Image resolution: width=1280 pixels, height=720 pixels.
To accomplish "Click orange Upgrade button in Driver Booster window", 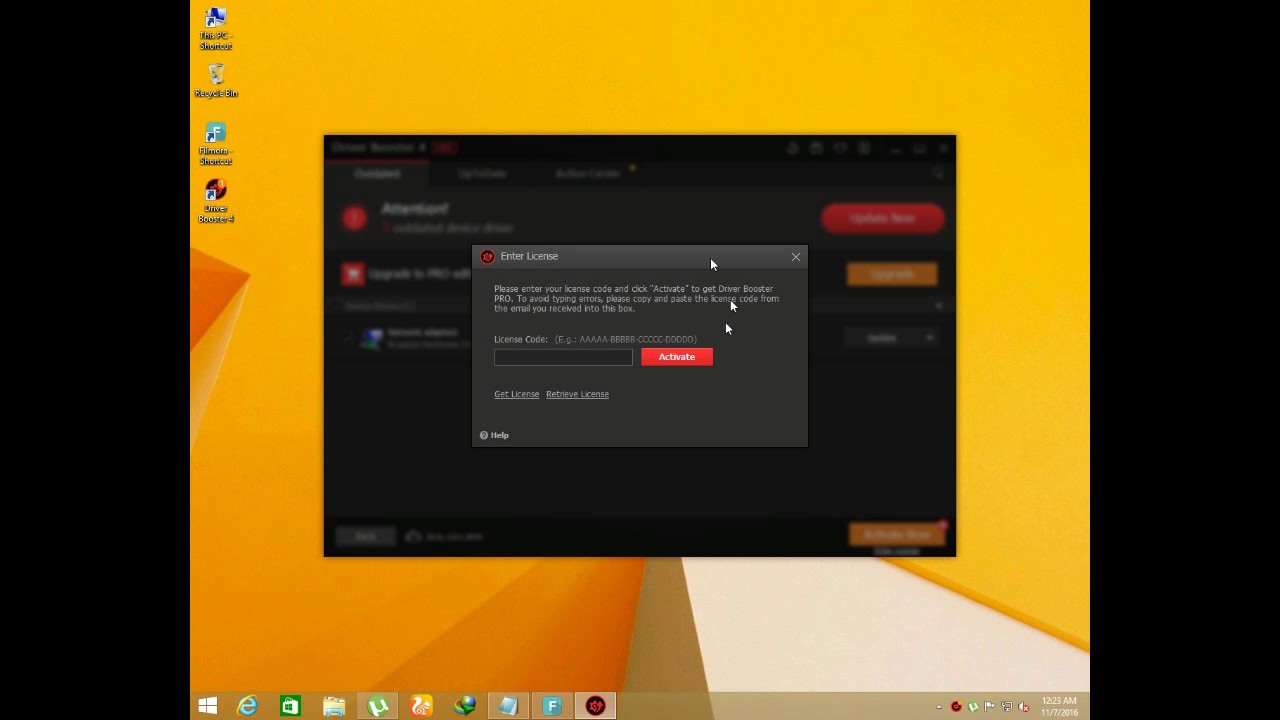I will pos(892,274).
